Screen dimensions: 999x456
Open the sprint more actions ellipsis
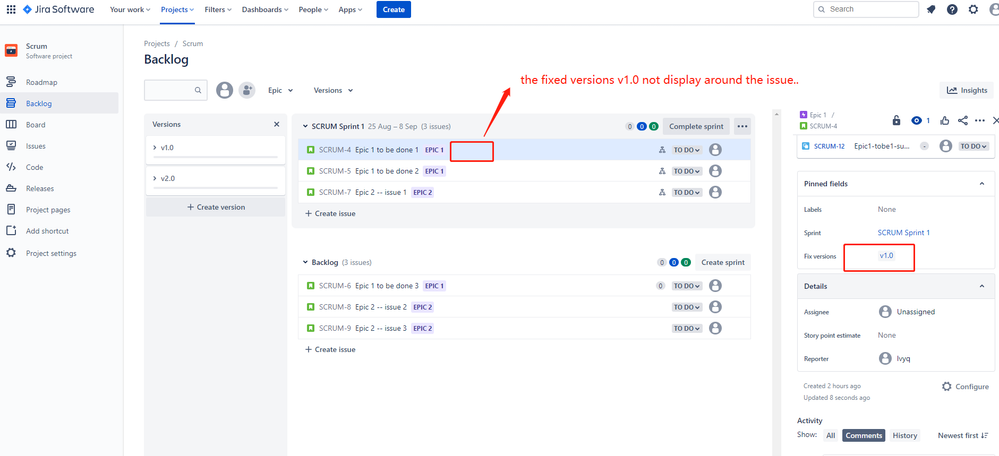[742, 126]
